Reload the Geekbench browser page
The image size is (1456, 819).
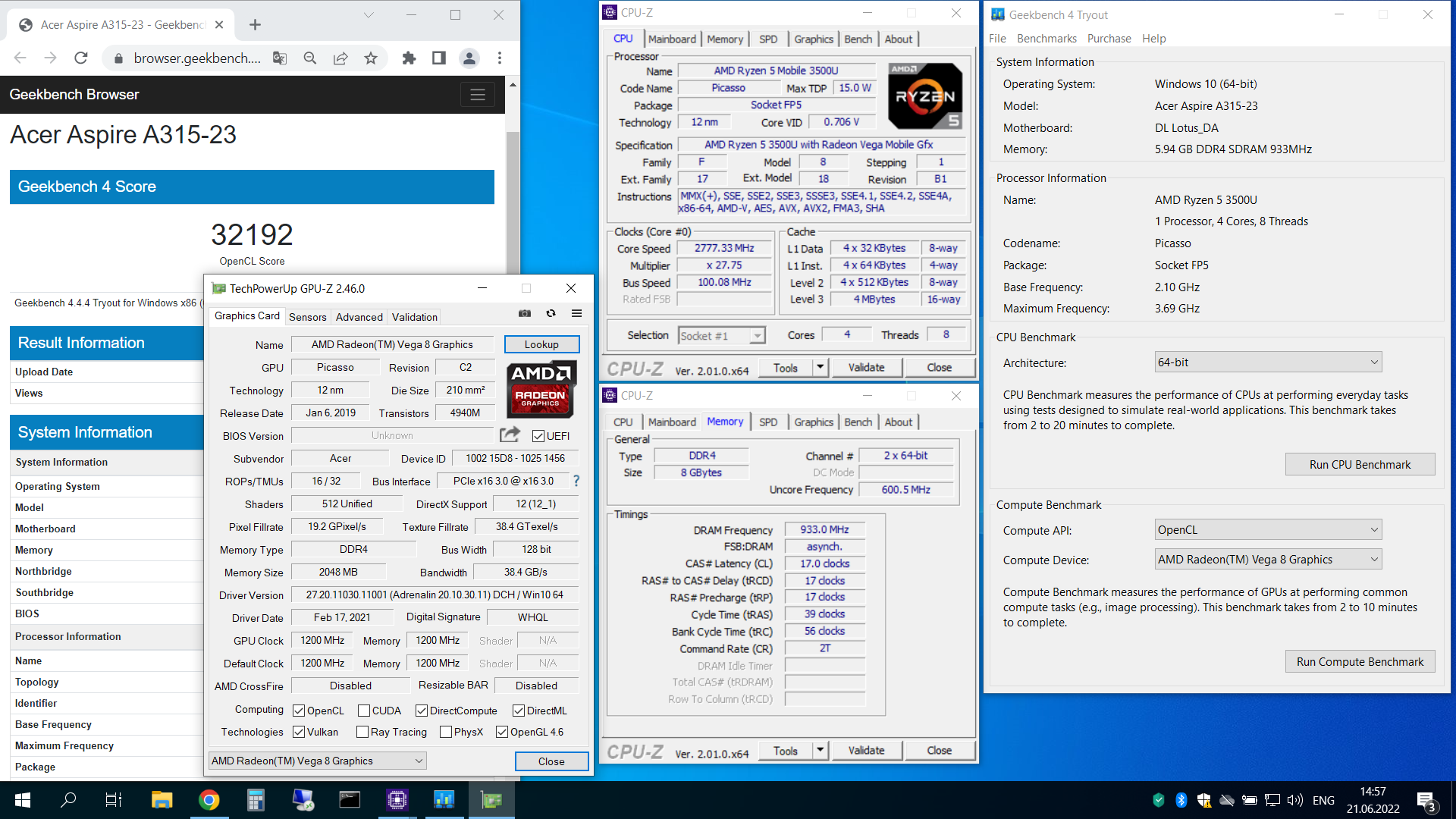tap(81, 58)
